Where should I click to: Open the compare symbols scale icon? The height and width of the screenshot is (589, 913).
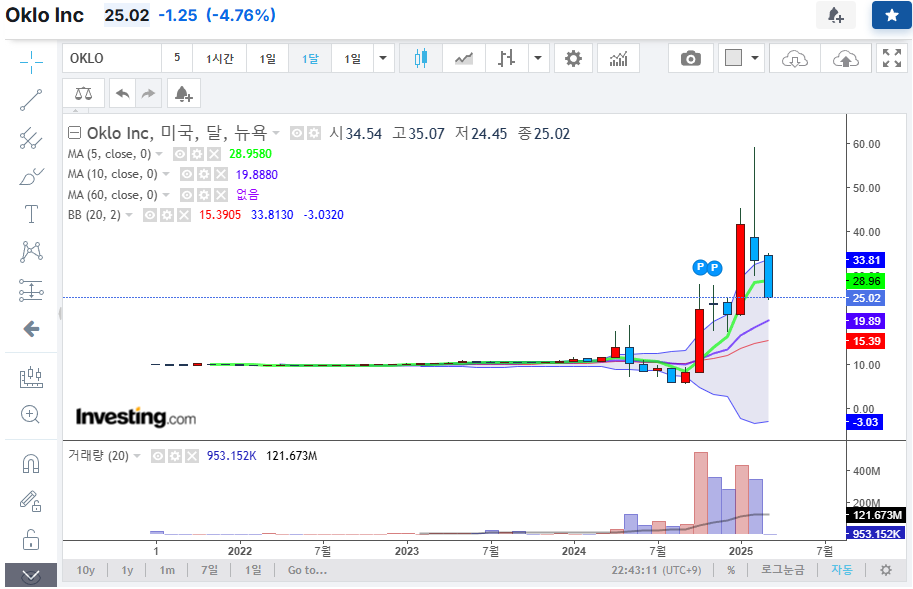pyautogui.click(x=84, y=93)
